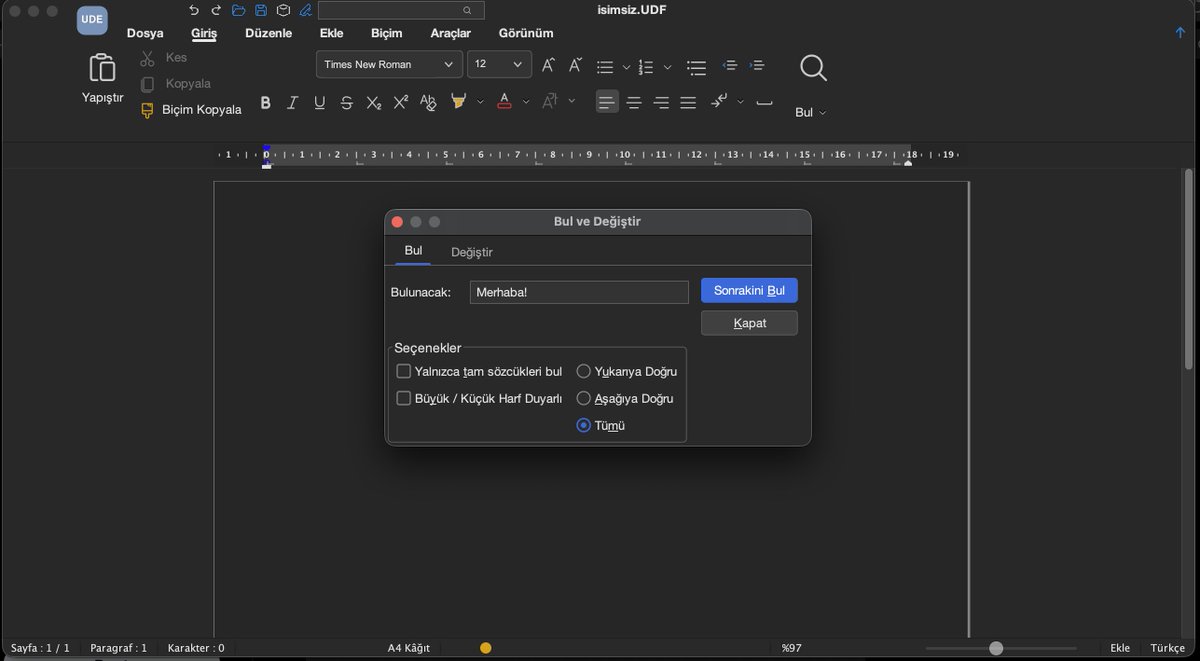The height and width of the screenshot is (661, 1200).
Task: Click the blue up arrow at the top right
Action: [1180, 33]
